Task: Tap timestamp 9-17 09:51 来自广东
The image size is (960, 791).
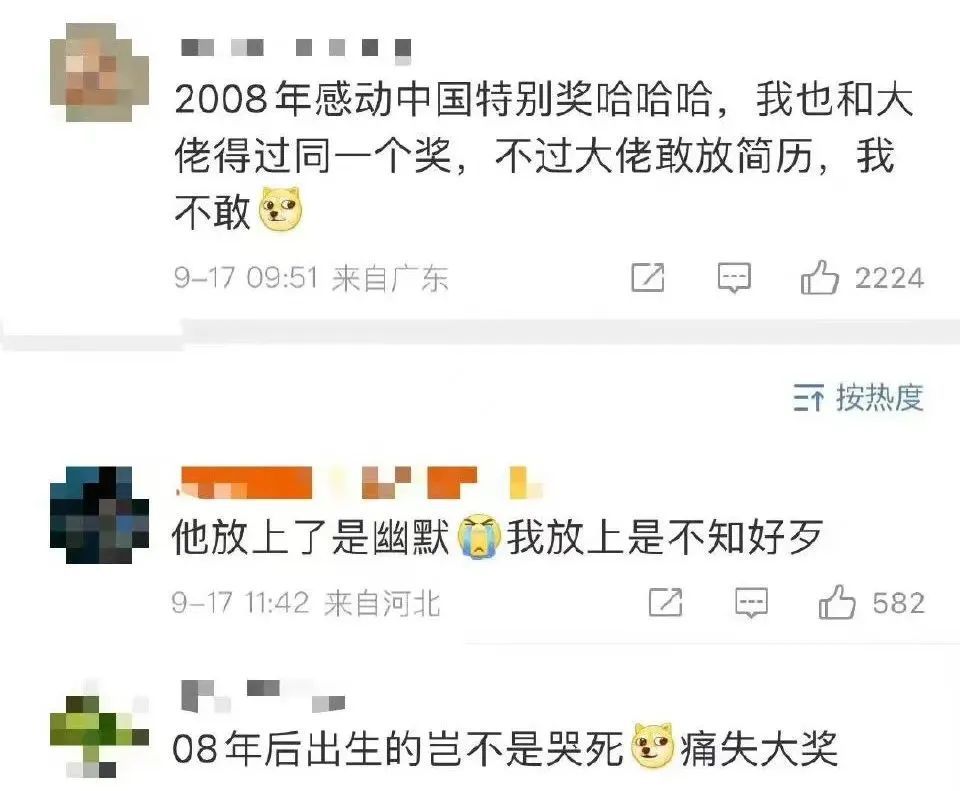Action: [311, 279]
